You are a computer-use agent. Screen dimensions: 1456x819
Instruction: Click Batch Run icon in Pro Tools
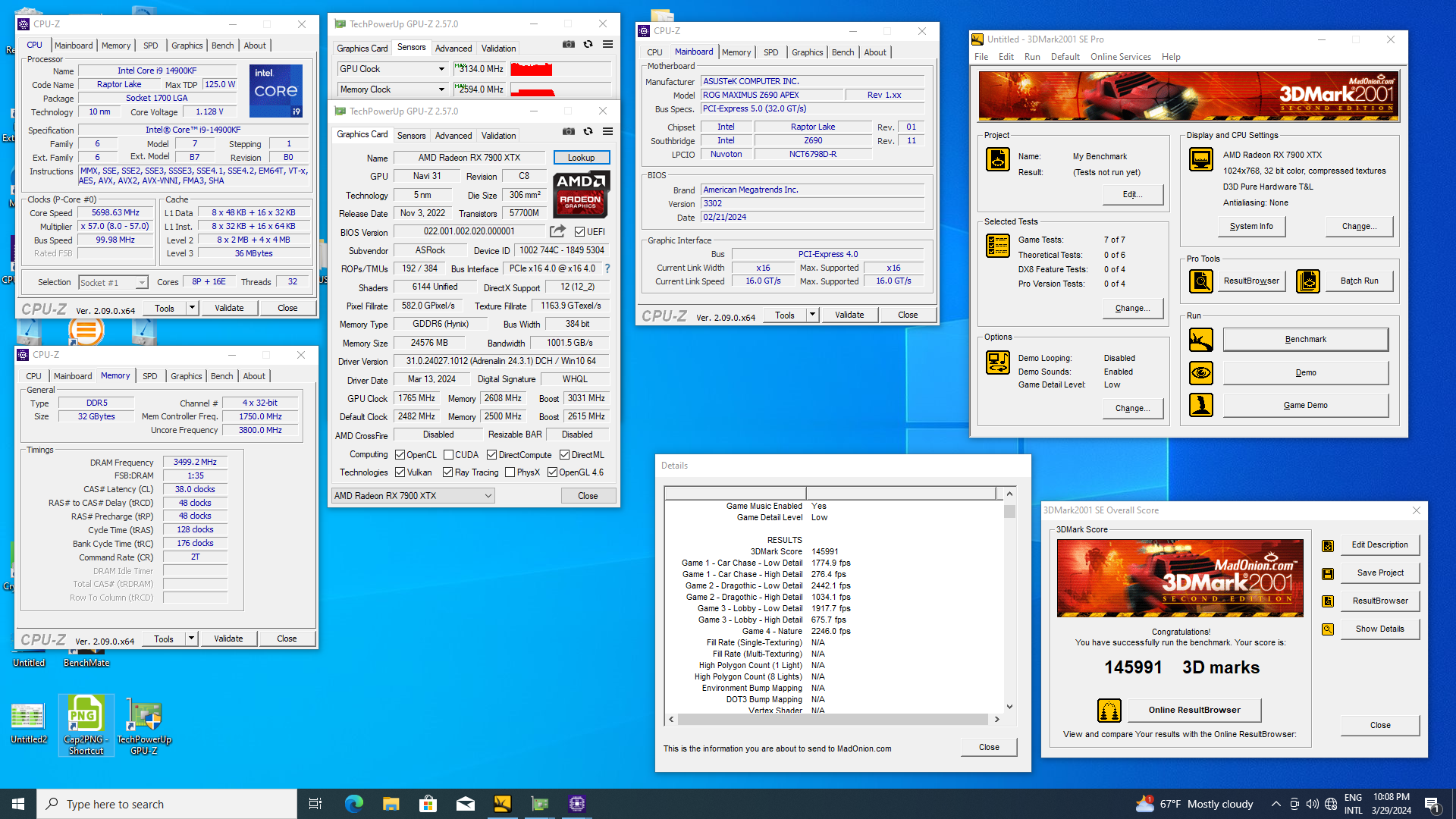(x=1308, y=281)
